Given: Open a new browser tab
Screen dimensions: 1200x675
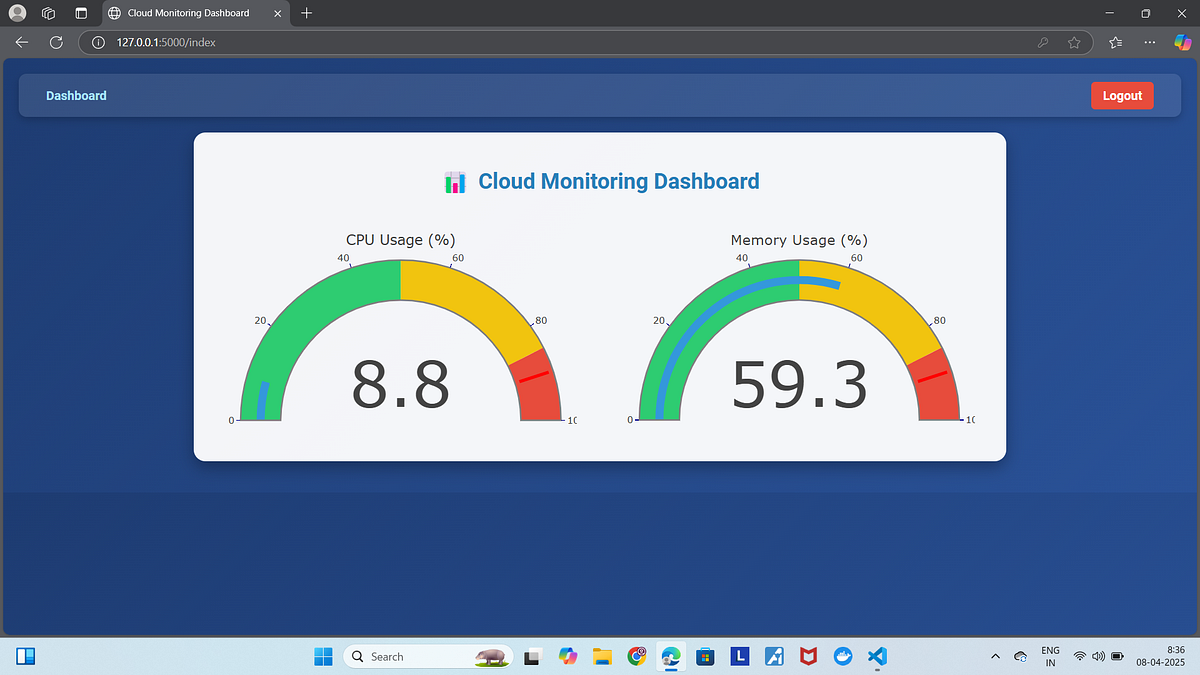Looking at the screenshot, I should pos(306,13).
